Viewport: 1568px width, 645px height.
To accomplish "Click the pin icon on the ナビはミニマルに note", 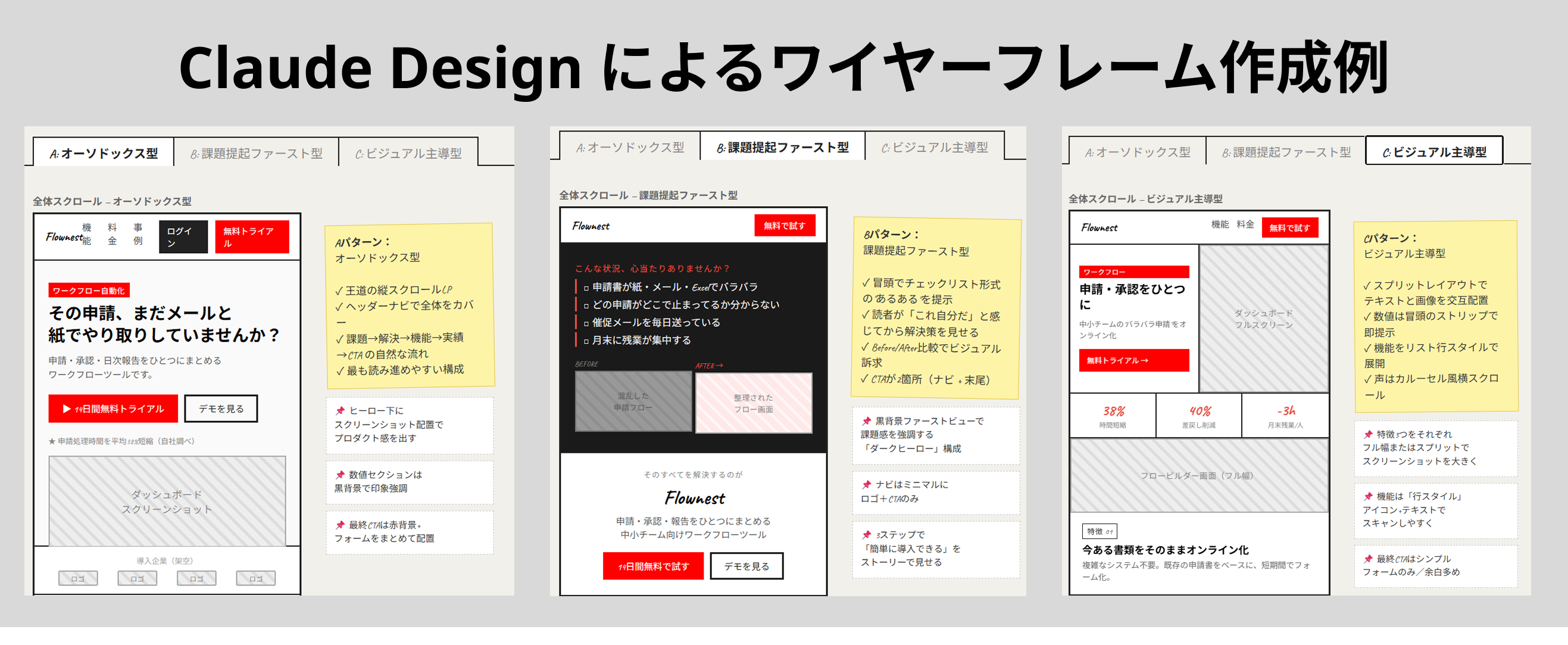I will 867,485.
